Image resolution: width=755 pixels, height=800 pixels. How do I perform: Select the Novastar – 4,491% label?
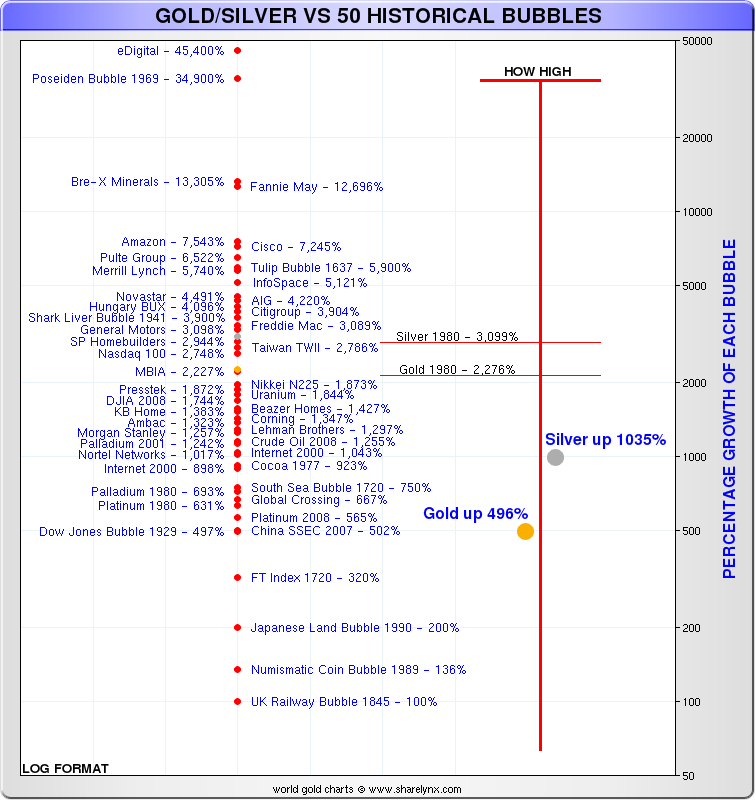coord(170,297)
